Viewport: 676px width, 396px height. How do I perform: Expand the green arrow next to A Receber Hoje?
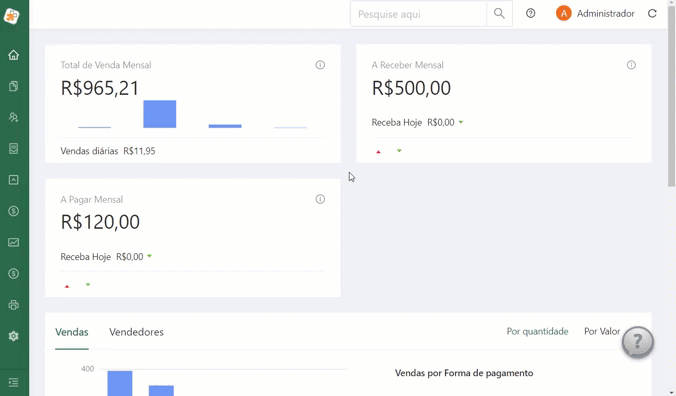click(461, 122)
